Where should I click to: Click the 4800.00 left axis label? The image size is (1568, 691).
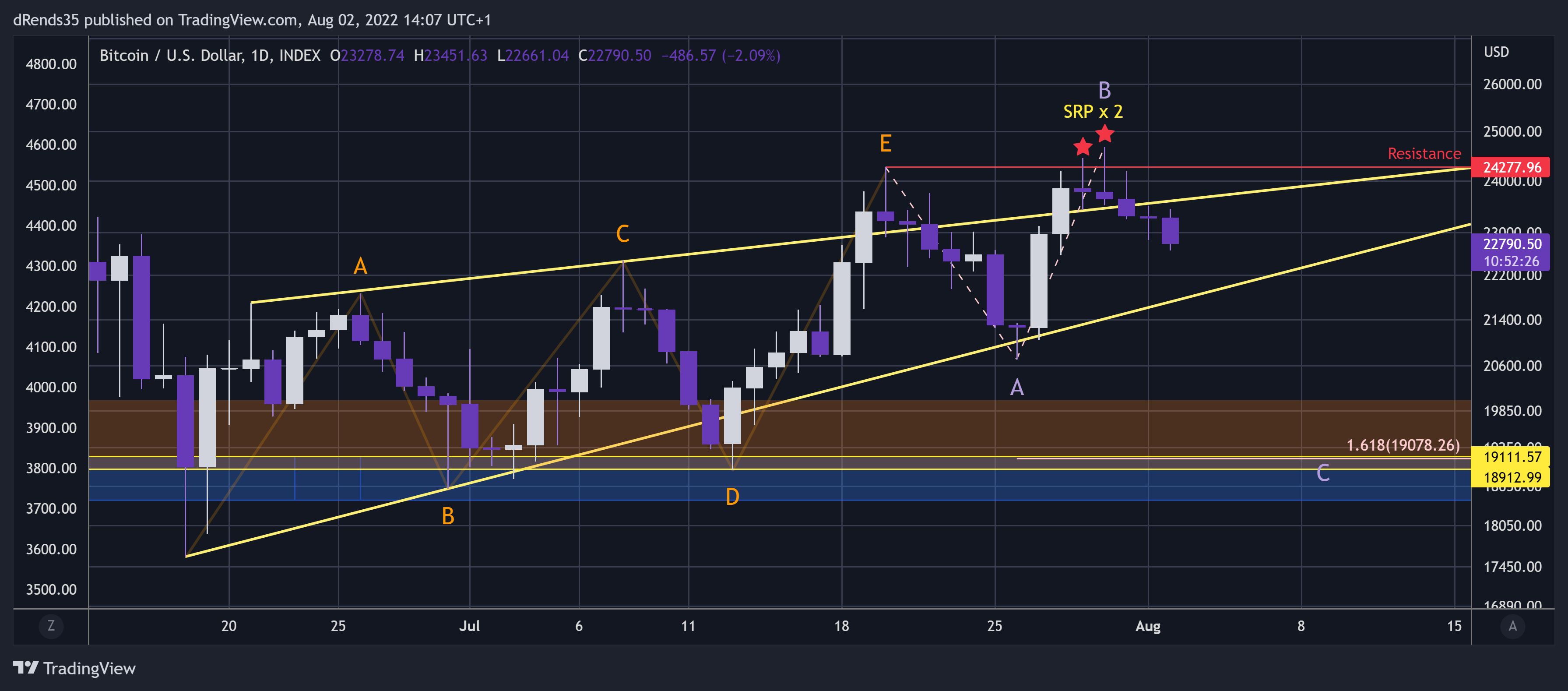(x=51, y=64)
